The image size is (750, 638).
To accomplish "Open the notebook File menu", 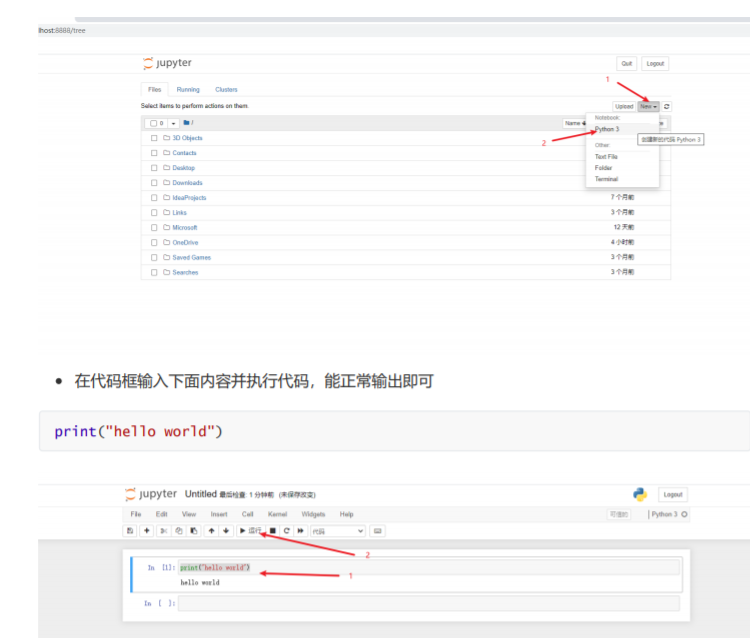I will click(x=136, y=514).
